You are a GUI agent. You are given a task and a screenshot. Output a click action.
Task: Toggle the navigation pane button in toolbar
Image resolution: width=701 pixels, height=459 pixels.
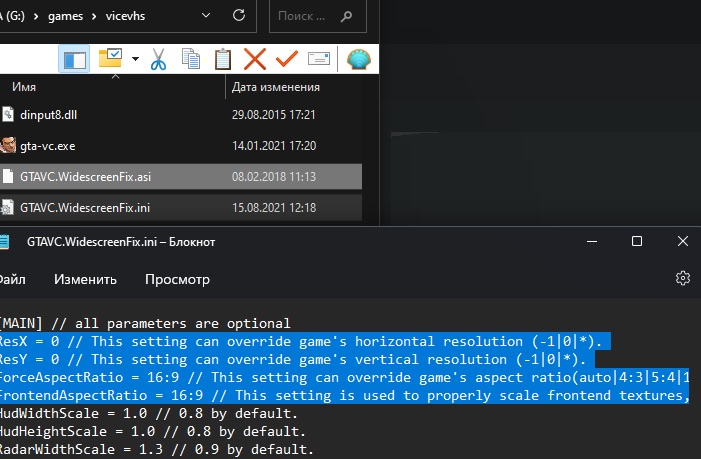75,60
